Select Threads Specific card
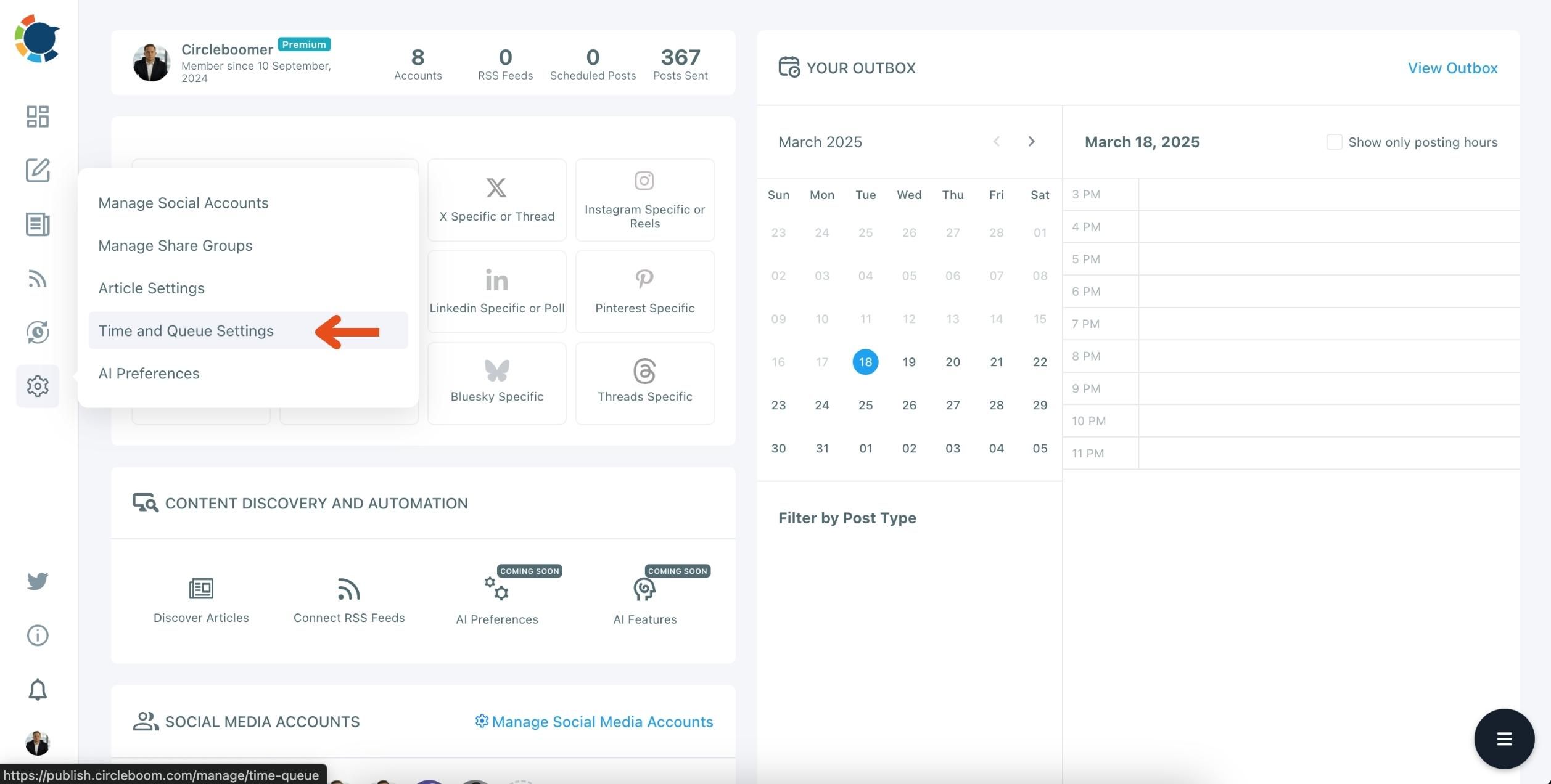The width and height of the screenshot is (1551, 784). tap(645, 383)
